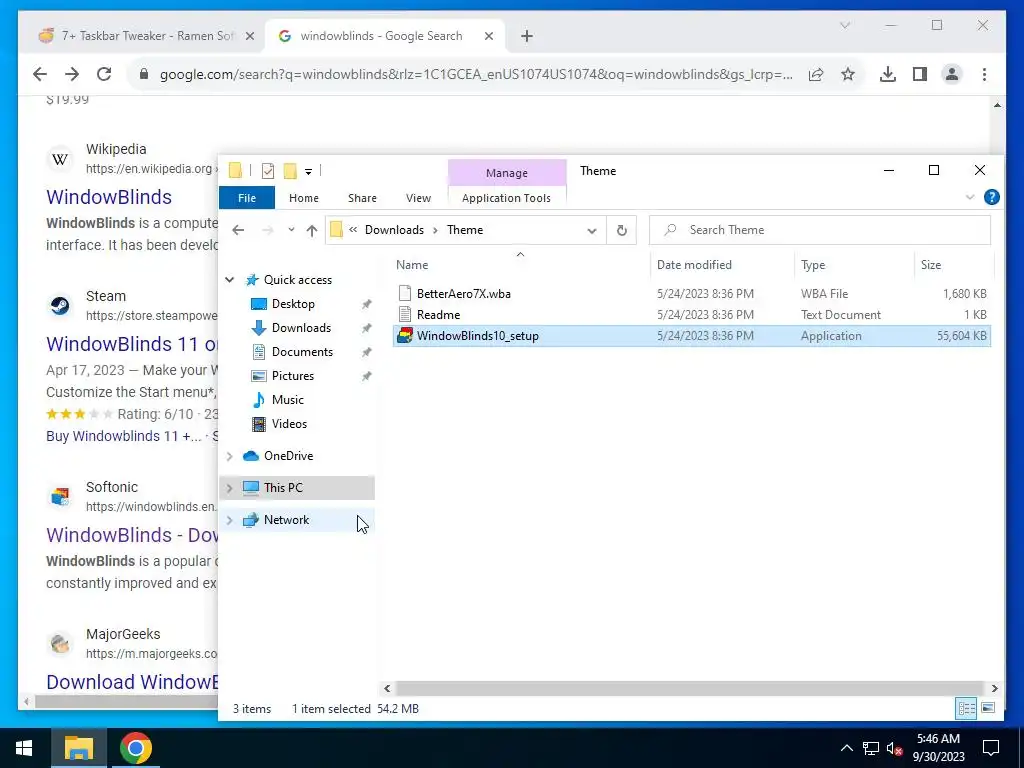
Task: Sort files by Size column
Action: pos(931,264)
